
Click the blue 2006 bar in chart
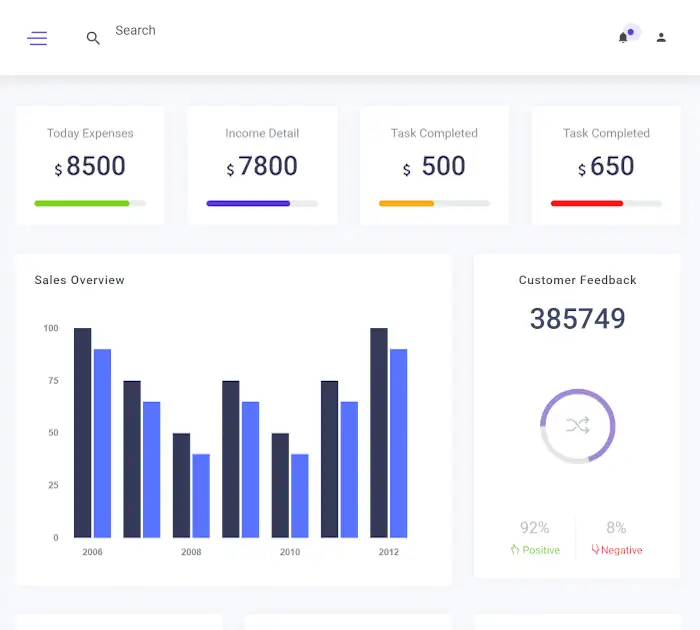[102, 443]
